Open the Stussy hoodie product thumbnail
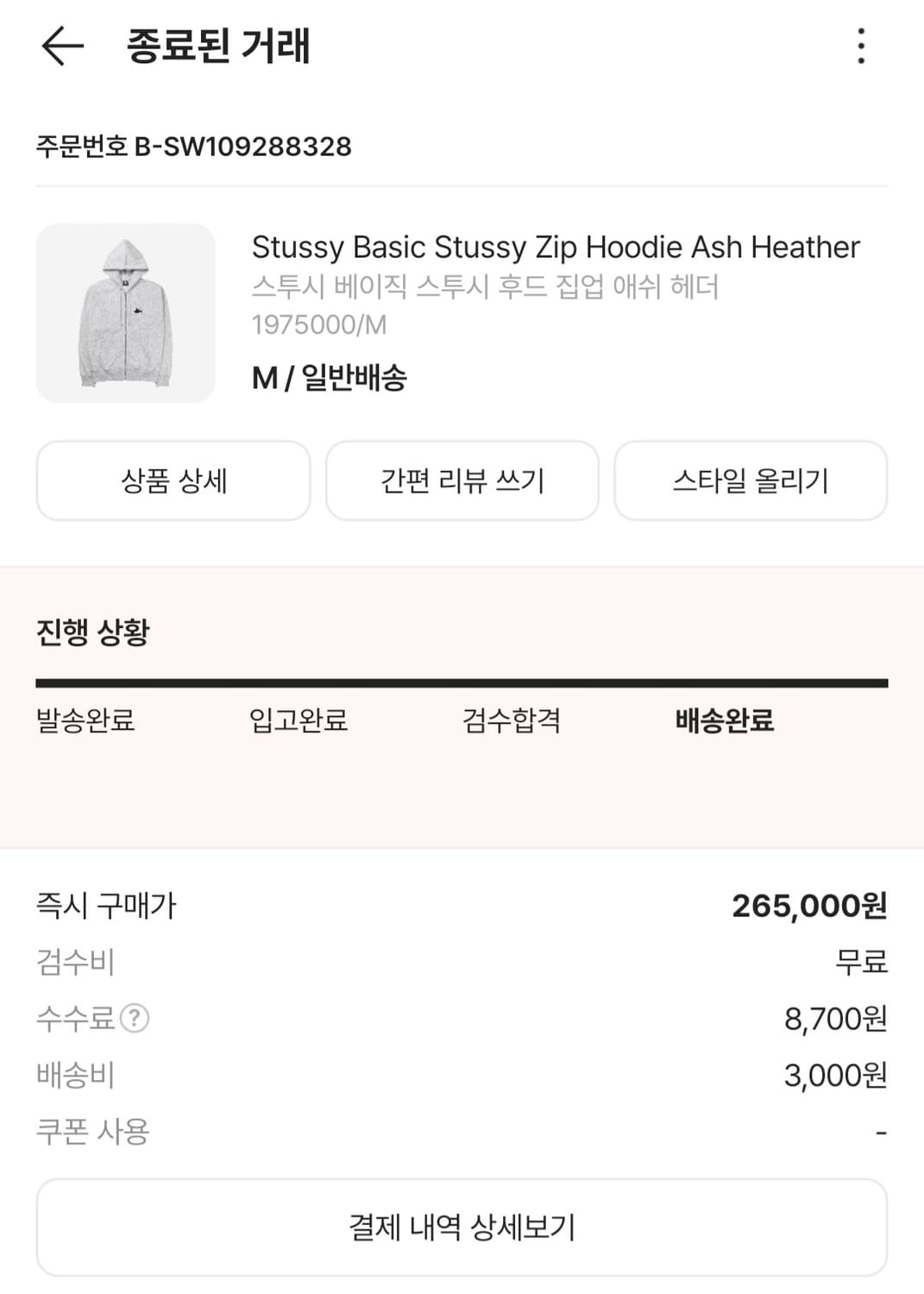 tap(126, 313)
